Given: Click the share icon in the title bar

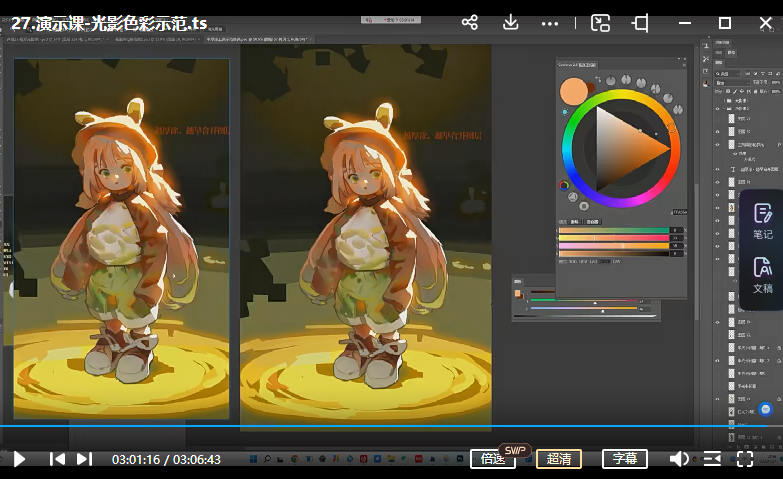Looking at the screenshot, I should [470, 23].
